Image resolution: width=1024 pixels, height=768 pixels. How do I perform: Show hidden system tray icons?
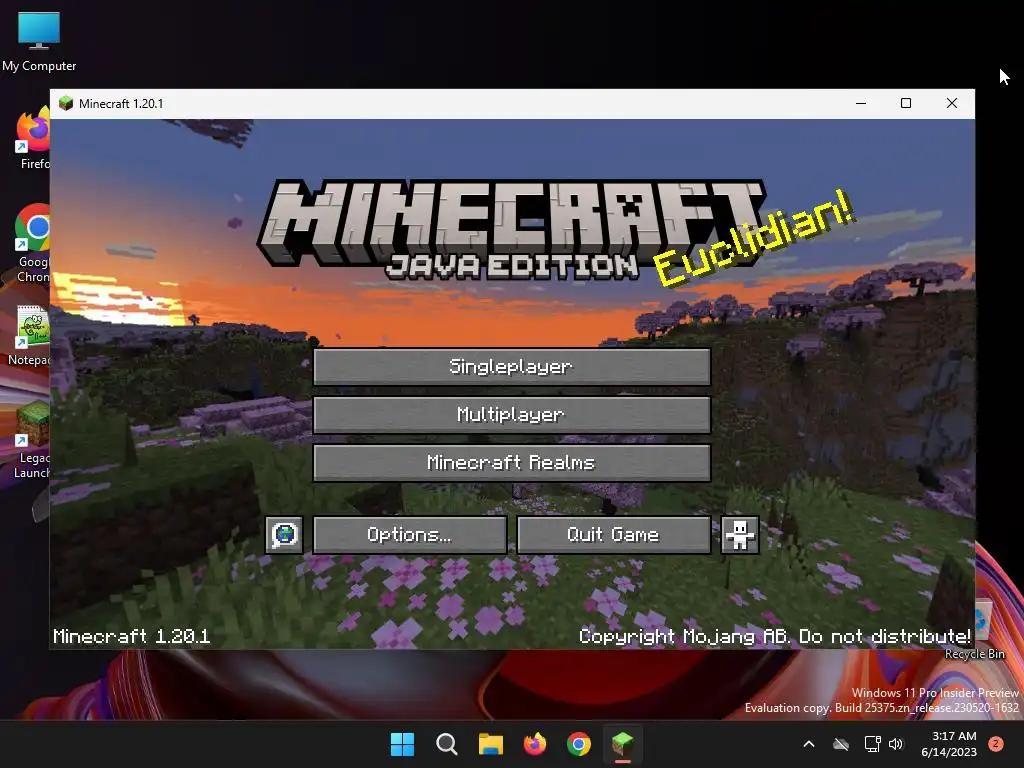808,744
